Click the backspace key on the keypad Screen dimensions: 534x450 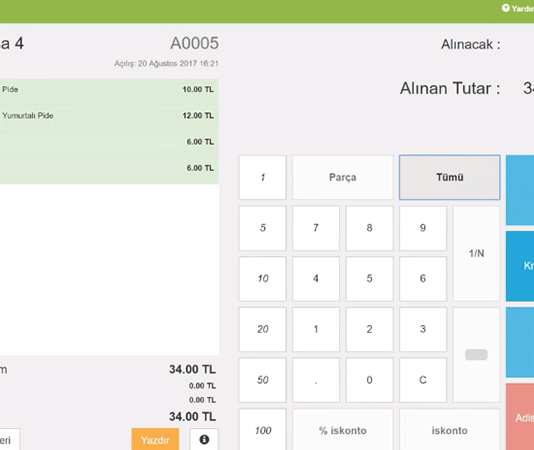pos(476,355)
